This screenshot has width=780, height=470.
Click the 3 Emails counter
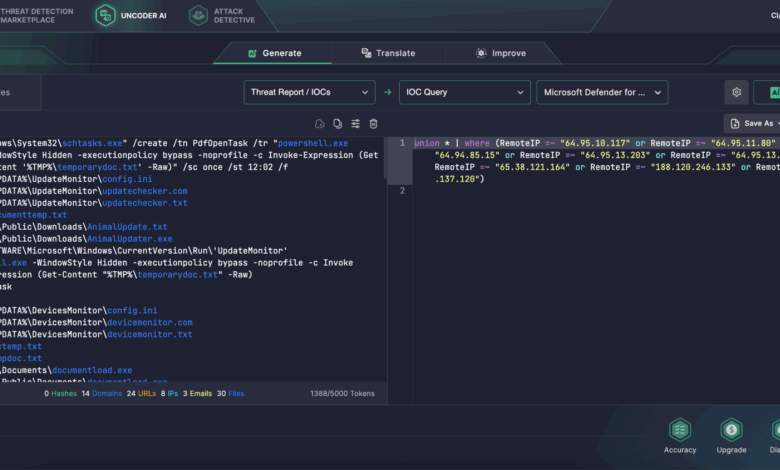pyautogui.click(x=197, y=393)
